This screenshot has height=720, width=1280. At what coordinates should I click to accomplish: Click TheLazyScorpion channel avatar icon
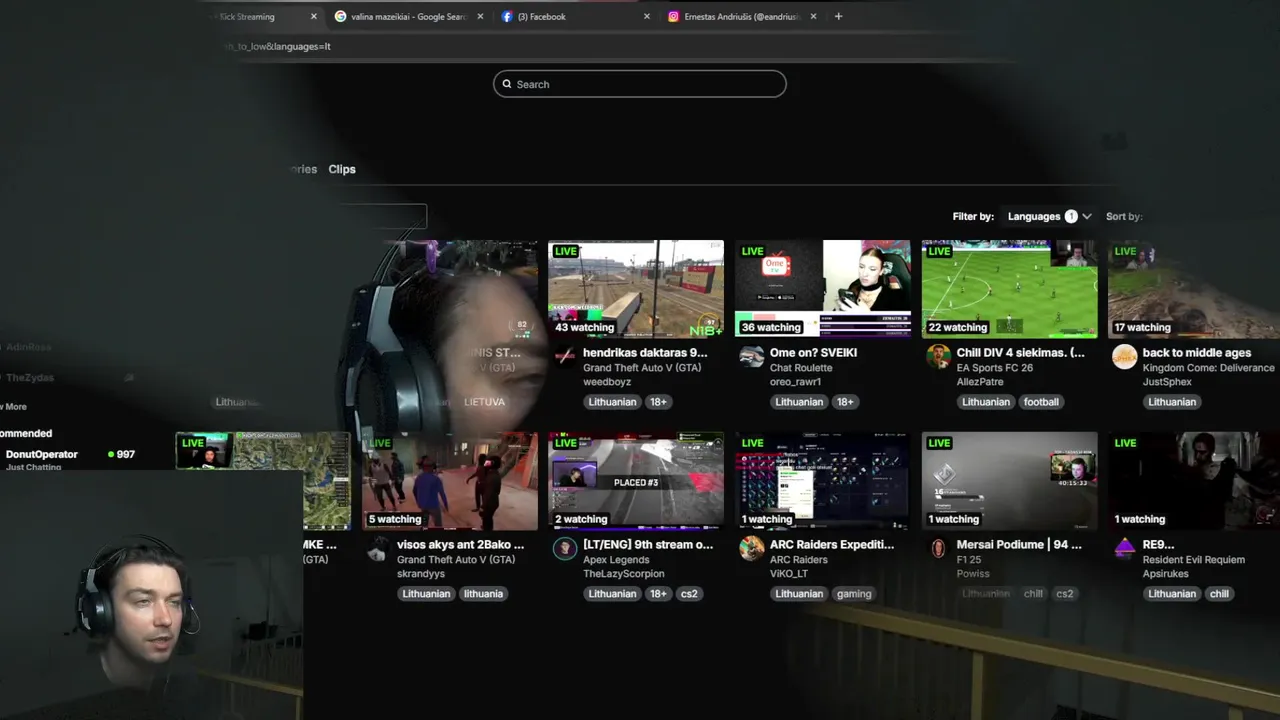click(565, 548)
